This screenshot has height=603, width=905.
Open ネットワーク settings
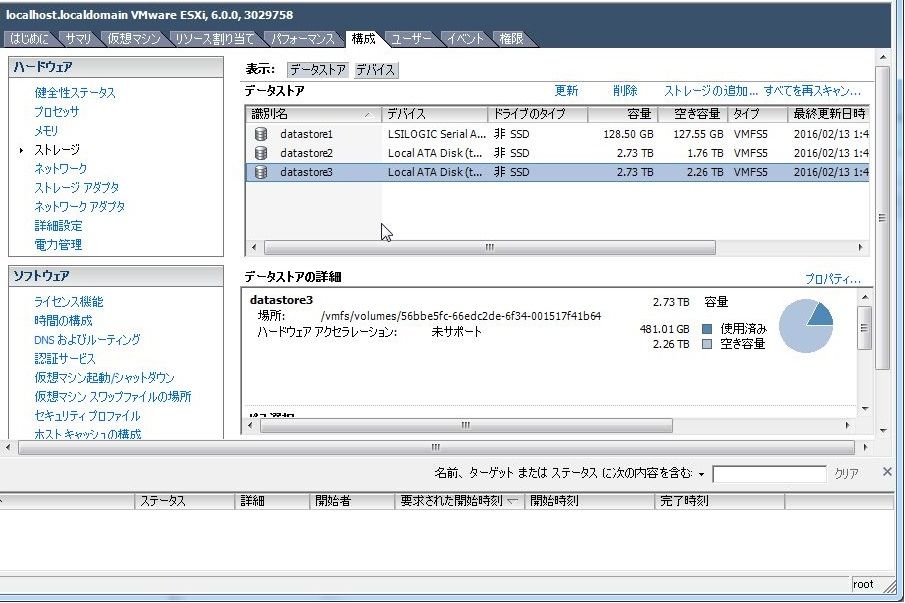pyautogui.click(x=61, y=168)
